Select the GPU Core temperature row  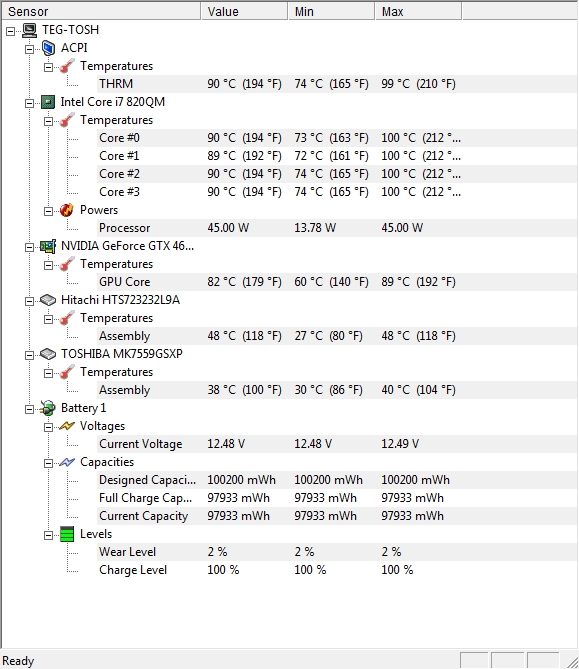coord(337,282)
